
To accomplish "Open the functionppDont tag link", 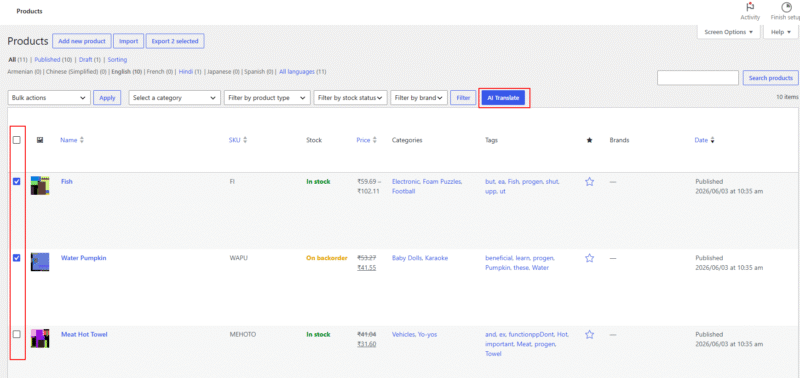I will tap(531, 335).
